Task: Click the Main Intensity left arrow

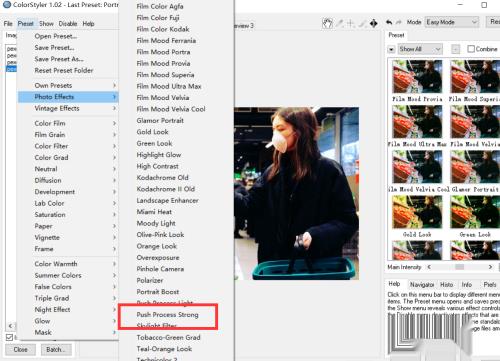Action: (x=429, y=267)
